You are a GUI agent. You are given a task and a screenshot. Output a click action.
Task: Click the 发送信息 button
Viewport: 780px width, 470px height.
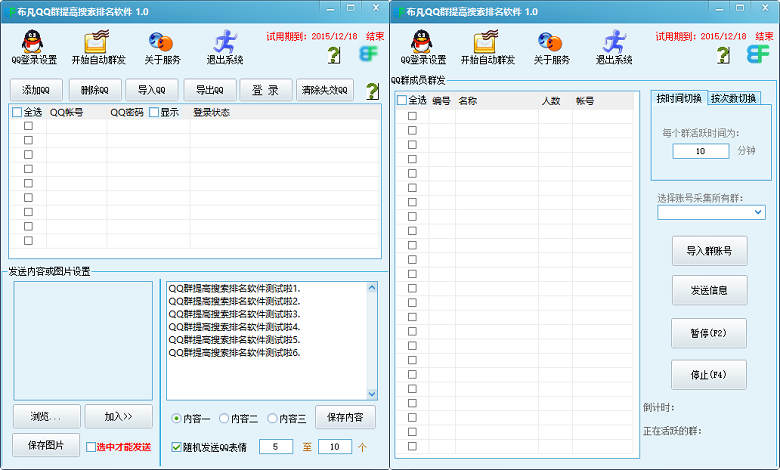[x=709, y=291]
